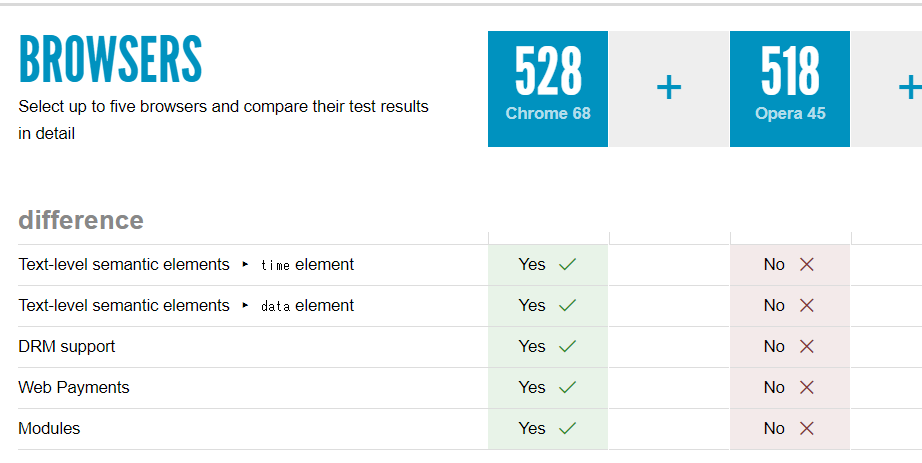Open the Web Payments row
Screen dimensions: 922x463
tap(74, 388)
